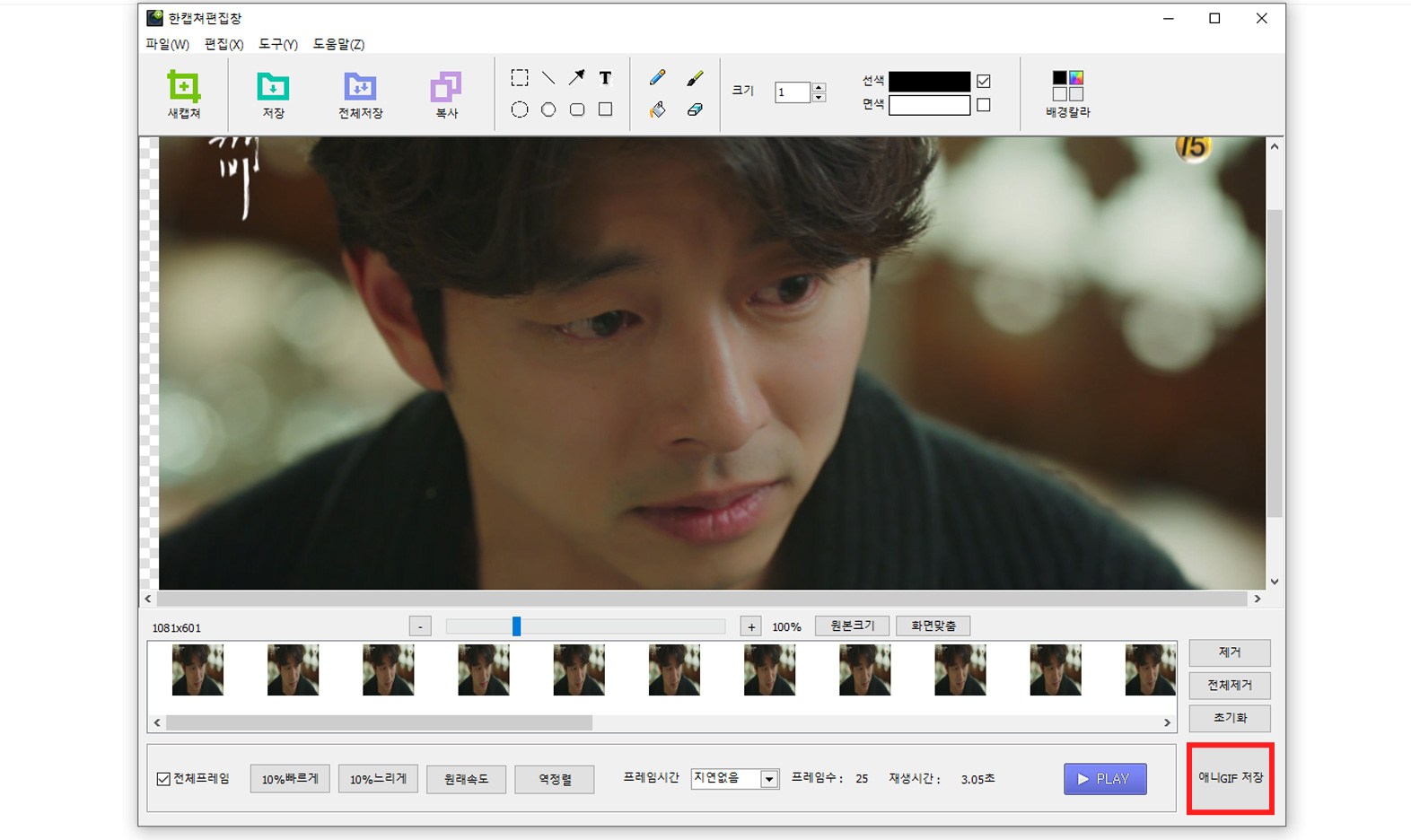Select the solid circle shape tool
1411x840 pixels.
548,109
